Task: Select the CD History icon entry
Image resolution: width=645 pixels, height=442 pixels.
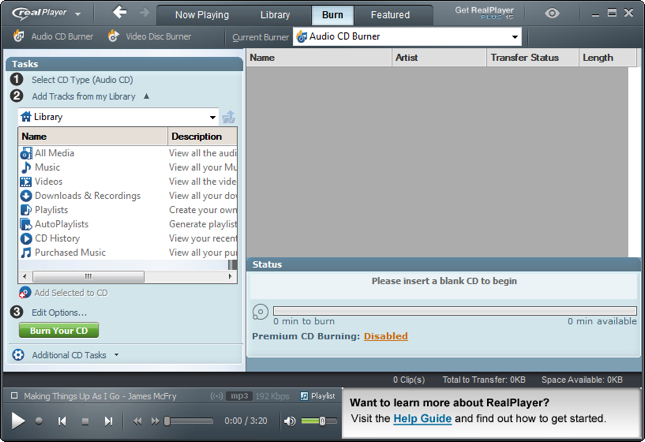Action: (x=26, y=238)
